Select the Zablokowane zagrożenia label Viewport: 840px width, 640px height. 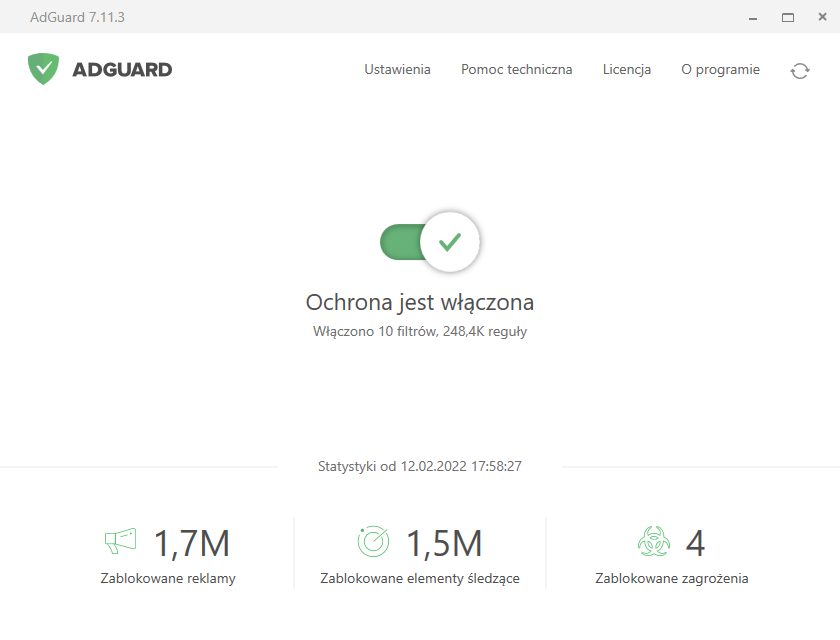[x=672, y=578]
